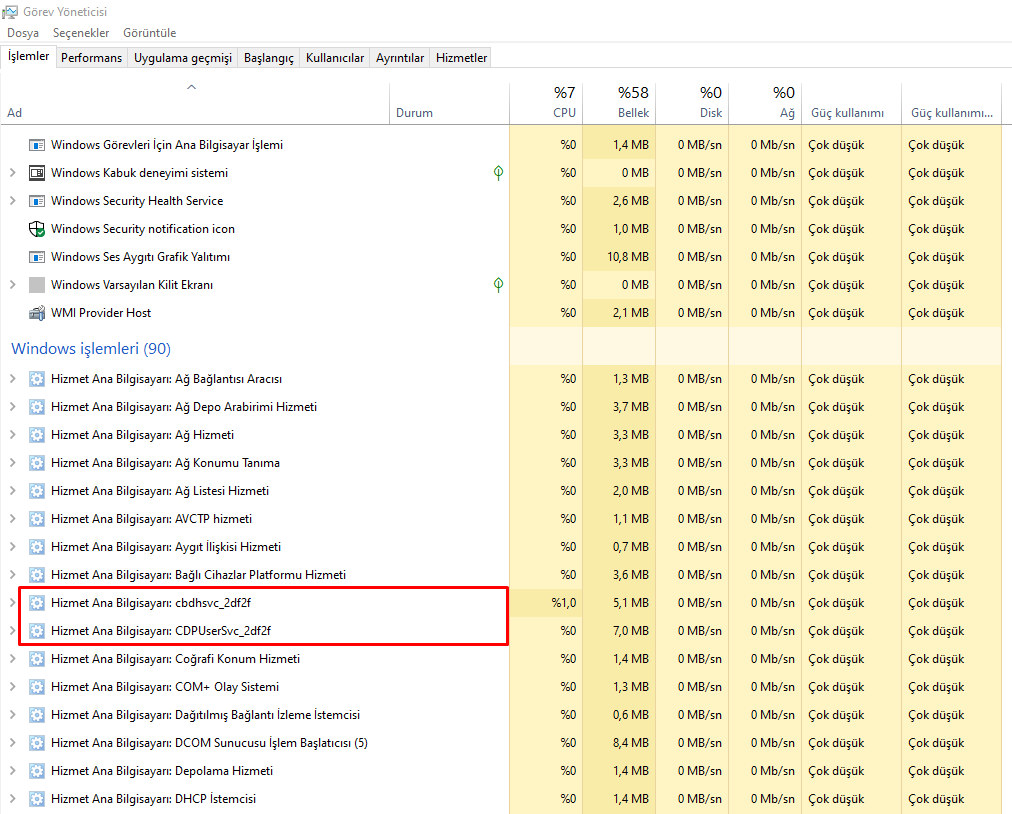The width and height of the screenshot is (1012, 814).
Task: Sort processes by Disk column
Action: tap(692, 103)
